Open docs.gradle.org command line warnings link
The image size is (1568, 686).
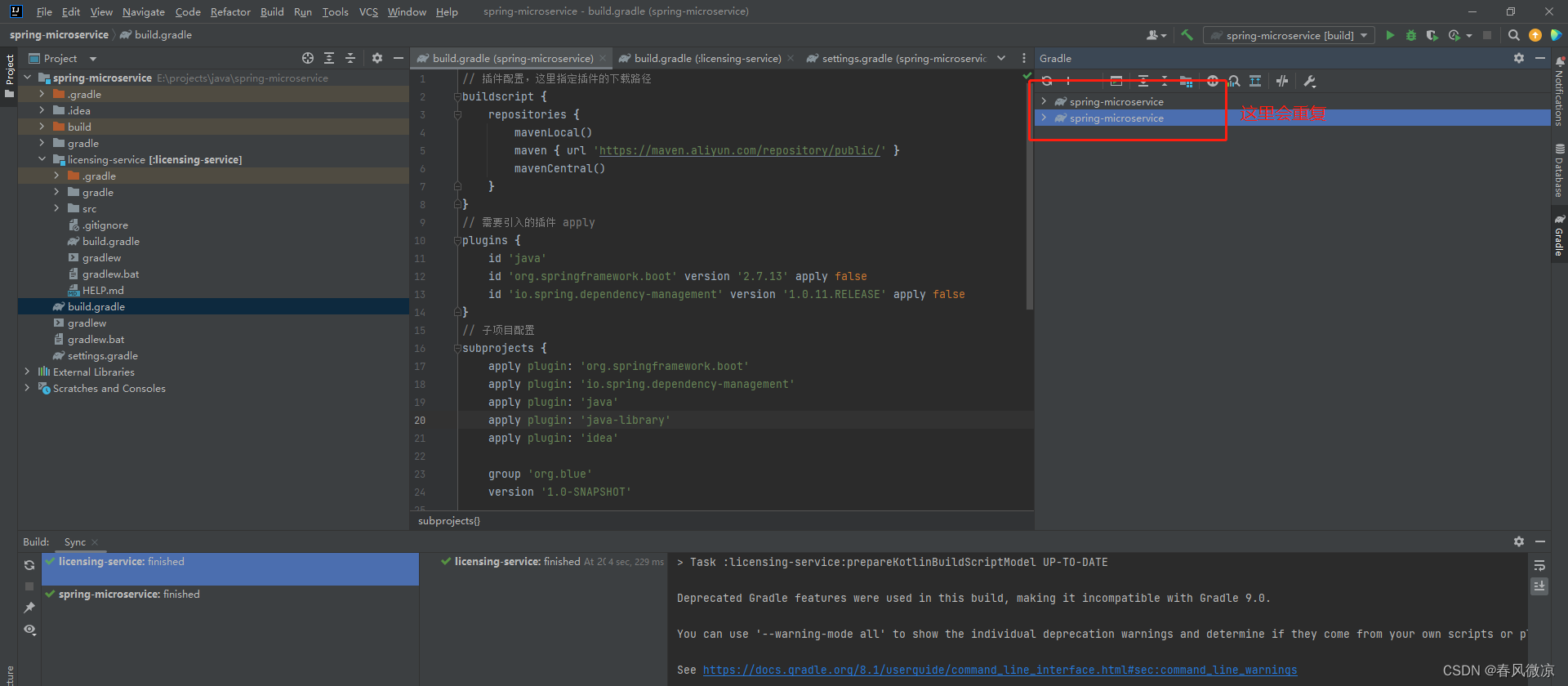[x=1000, y=670]
